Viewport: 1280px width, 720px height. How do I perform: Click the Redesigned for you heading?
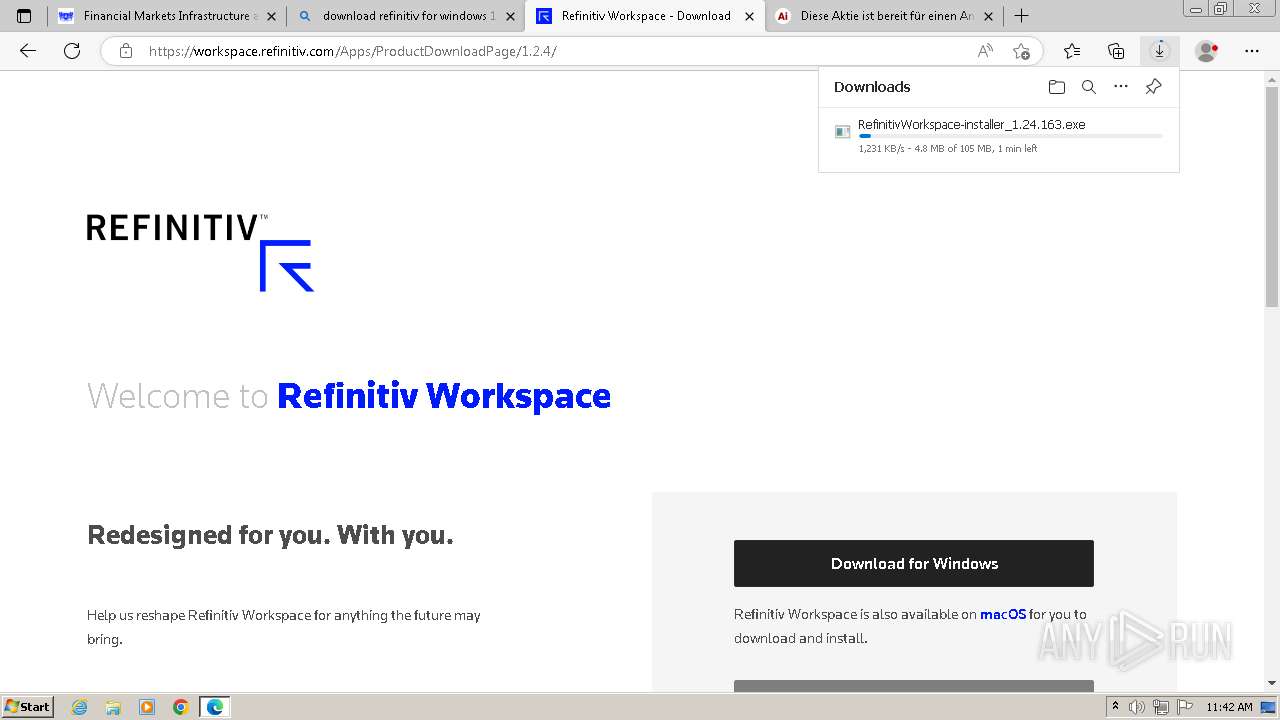[x=270, y=535]
